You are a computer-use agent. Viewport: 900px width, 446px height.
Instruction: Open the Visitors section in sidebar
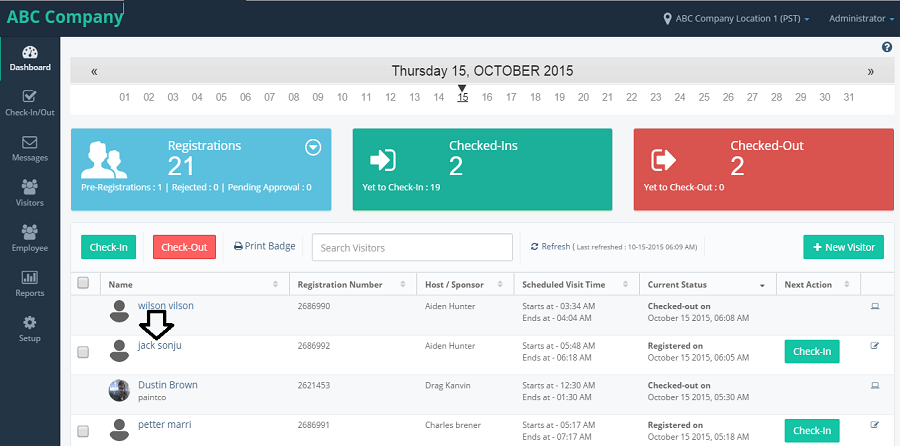30,194
